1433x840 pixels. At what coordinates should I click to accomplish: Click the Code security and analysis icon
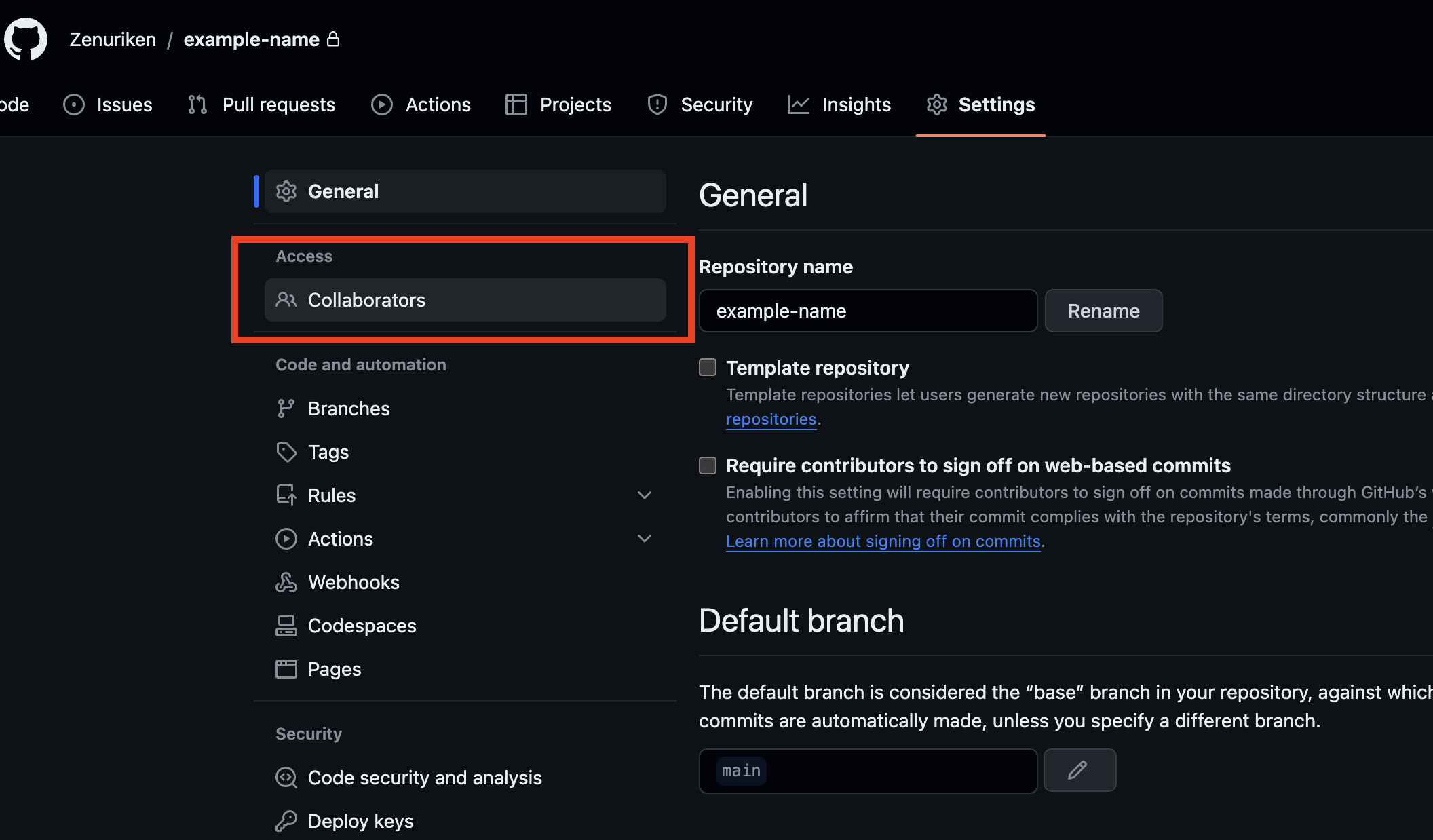point(286,778)
